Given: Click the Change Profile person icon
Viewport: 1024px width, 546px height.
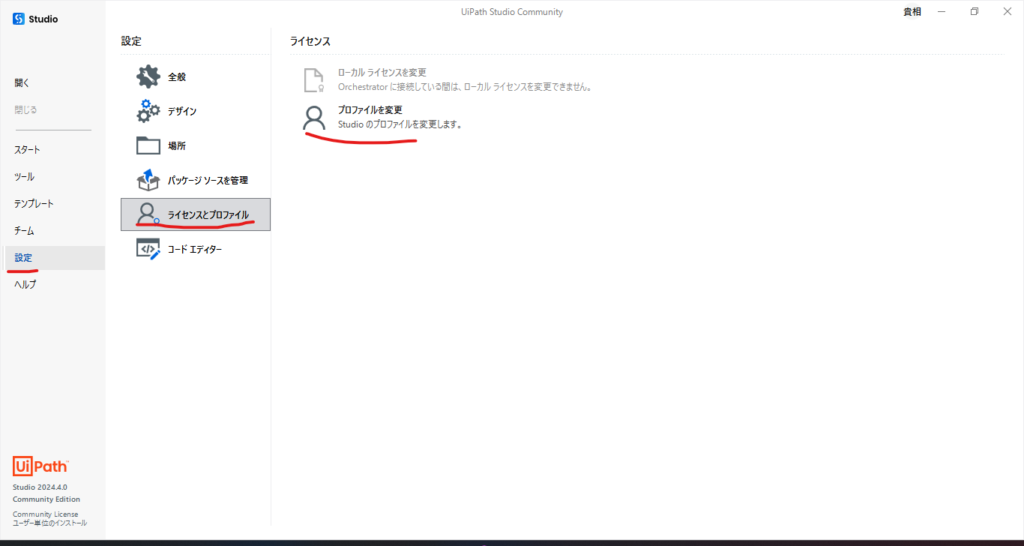Looking at the screenshot, I should pos(314,117).
